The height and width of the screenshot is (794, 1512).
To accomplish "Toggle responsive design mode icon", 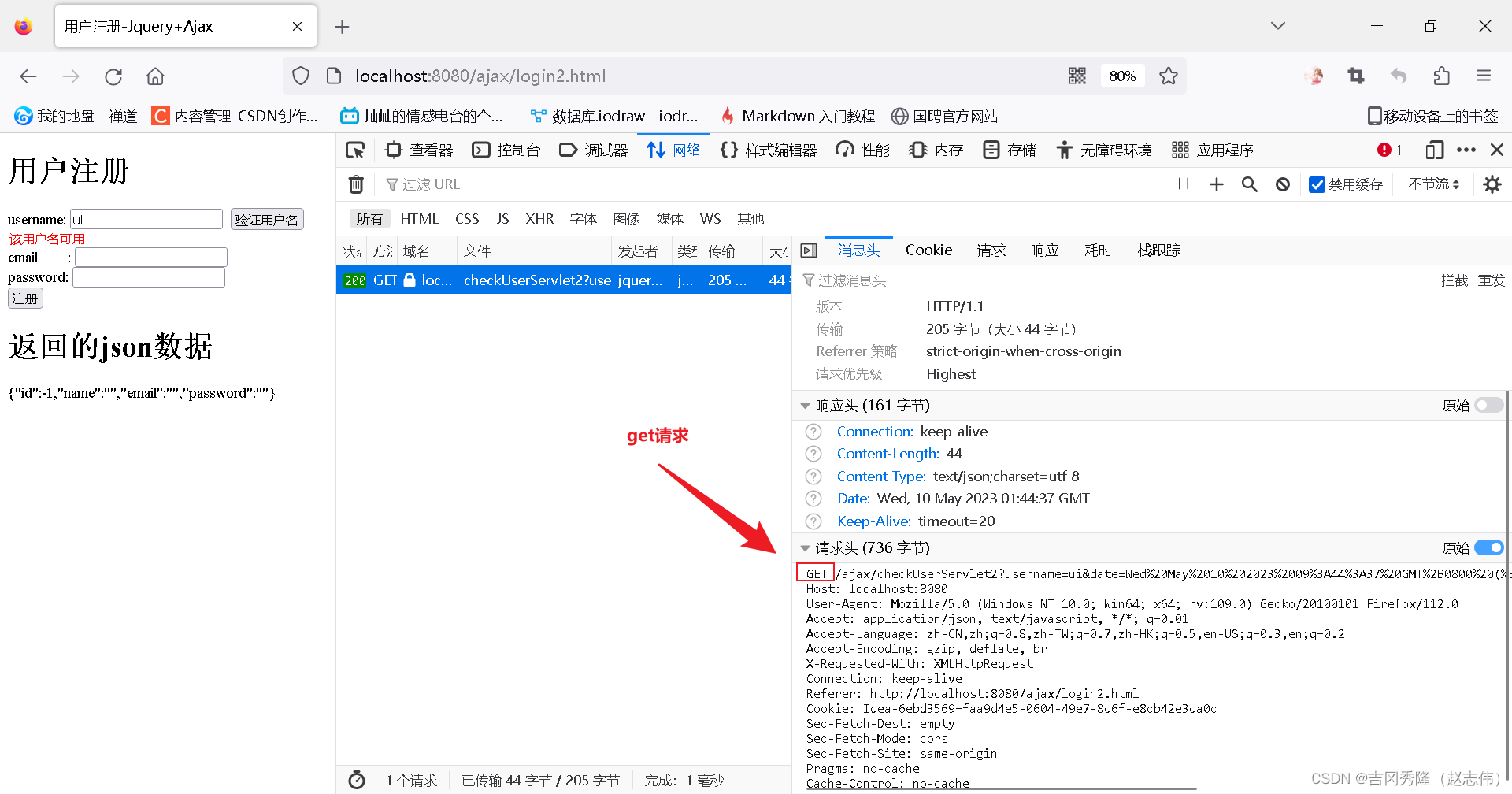I will coord(1434,150).
